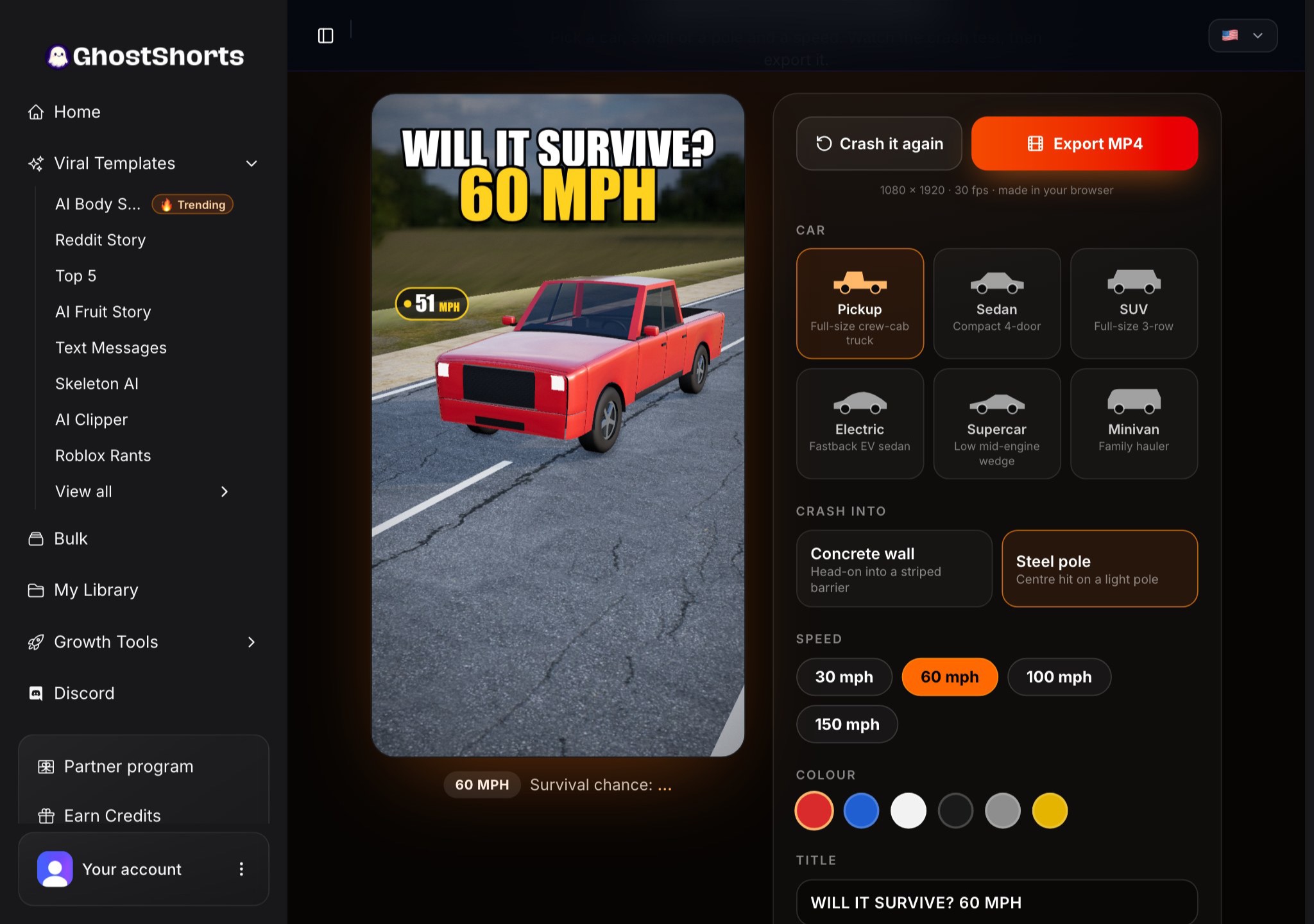Pick the blue colour swatch
Viewport: 1314px width, 924px height.
click(x=861, y=811)
